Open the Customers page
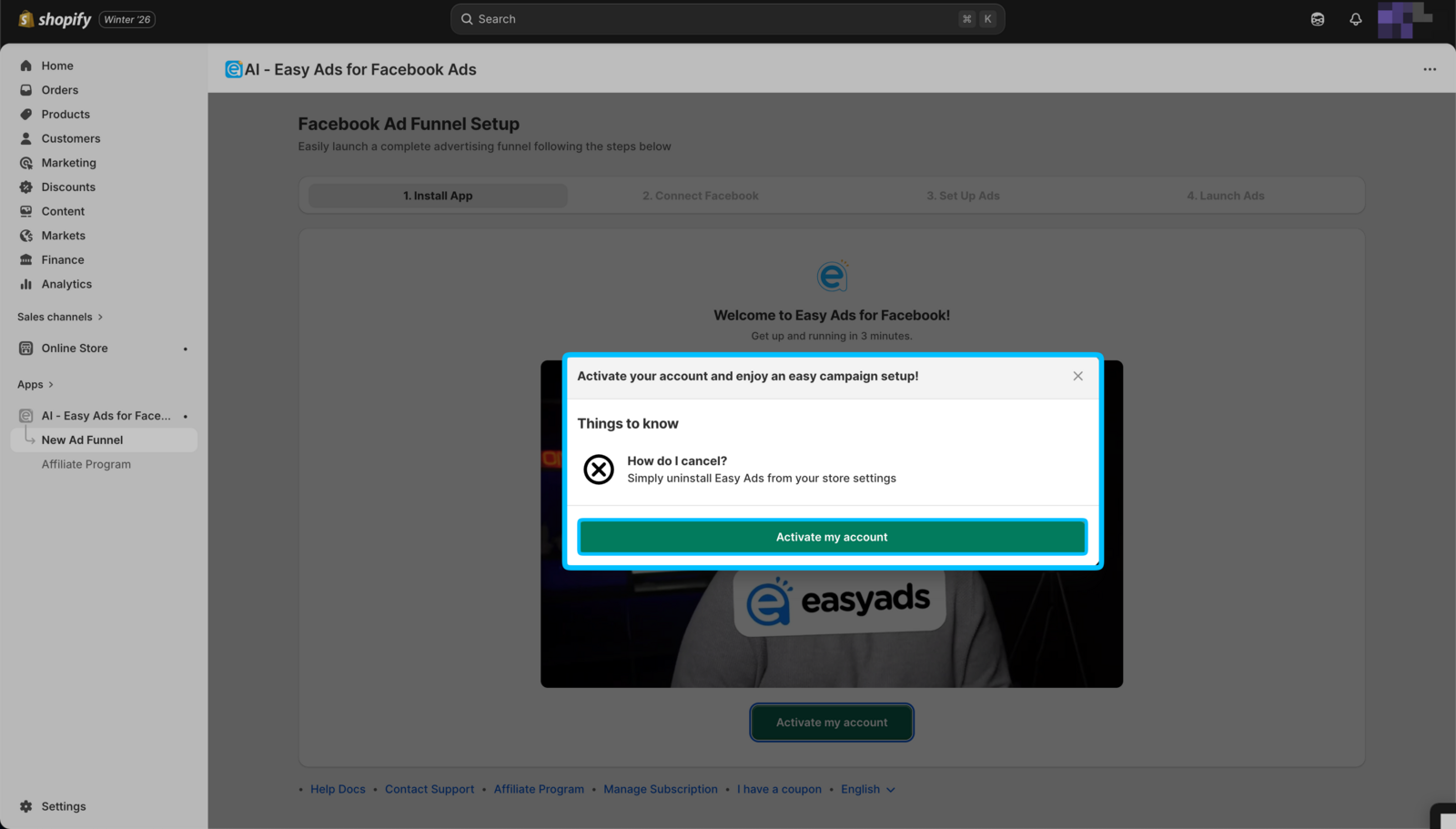This screenshot has width=1456, height=829. pos(70,138)
